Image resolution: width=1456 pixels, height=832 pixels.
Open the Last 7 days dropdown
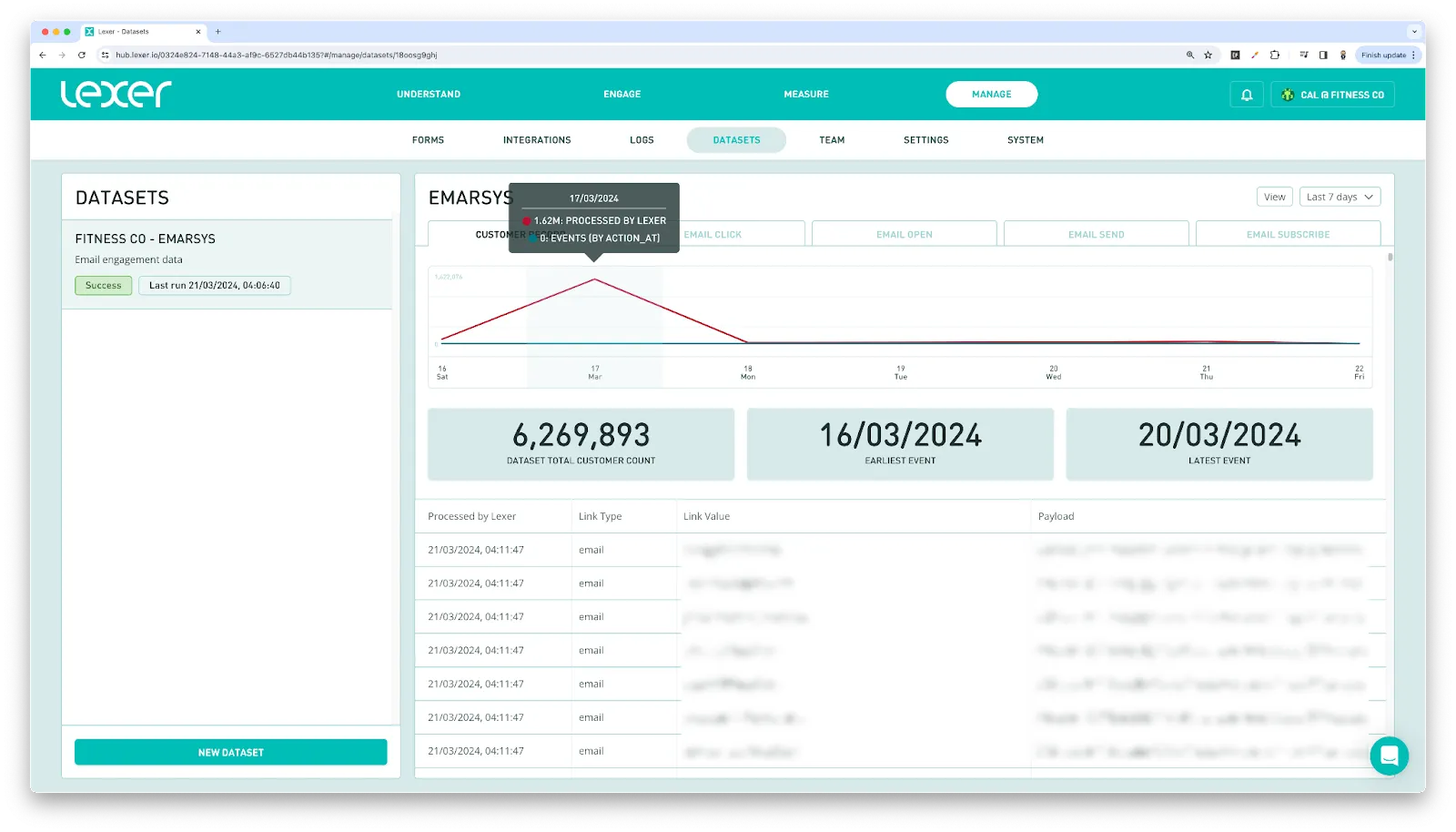tap(1340, 197)
